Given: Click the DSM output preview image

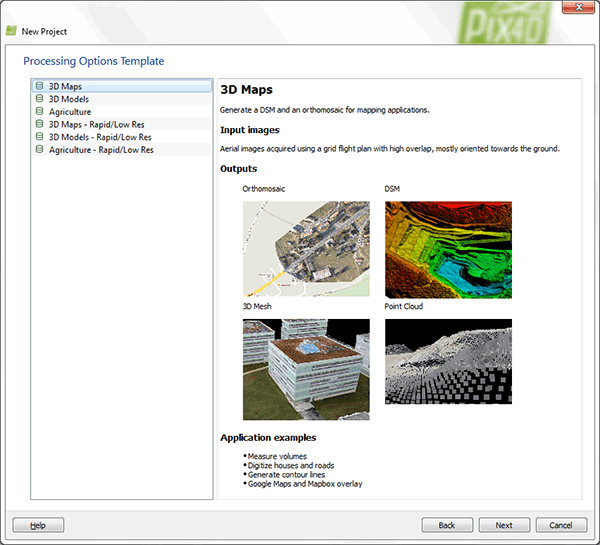Looking at the screenshot, I should tap(448, 249).
